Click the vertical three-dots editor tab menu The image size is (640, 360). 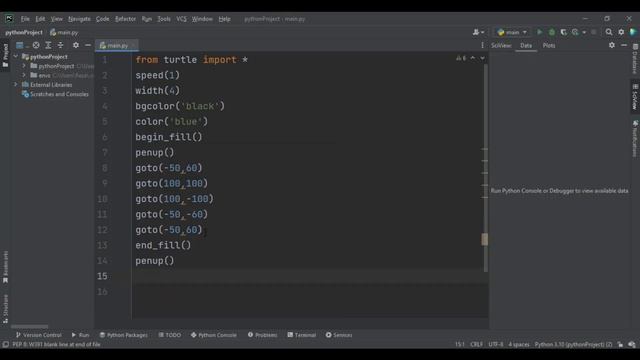482,45
